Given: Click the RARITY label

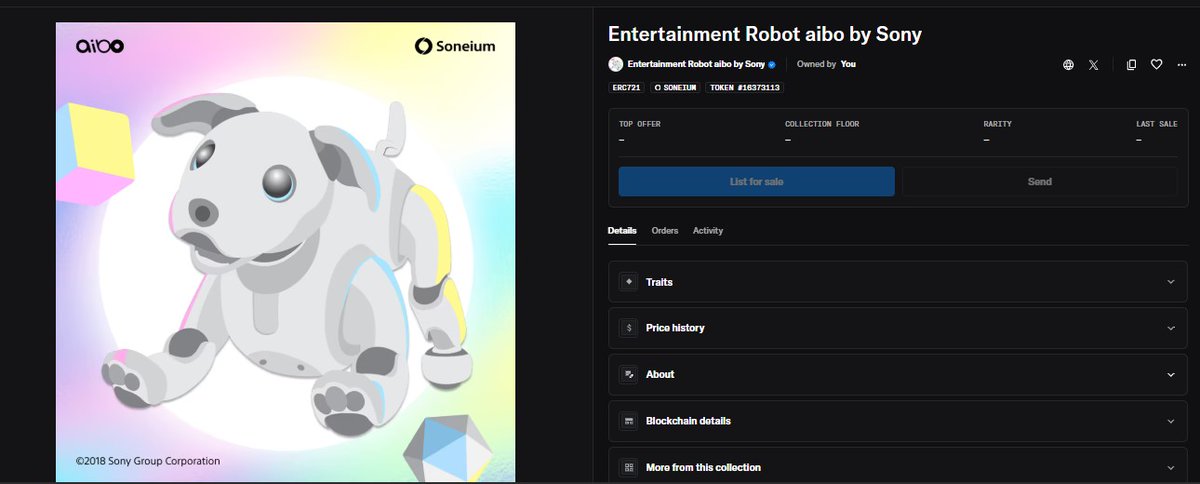Looking at the screenshot, I should [x=998, y=124].
